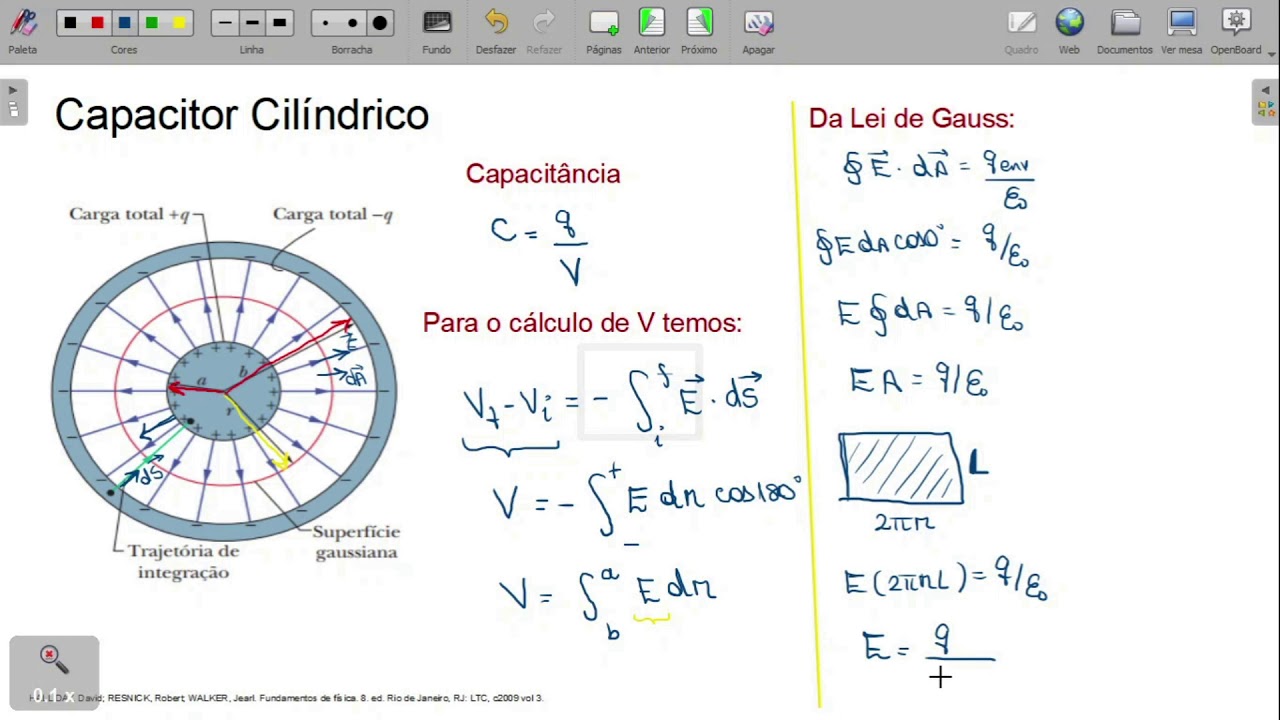This screenshot has height=720, width=1280.
Task: Expand the right library side panel
Action: (1265, 101)
